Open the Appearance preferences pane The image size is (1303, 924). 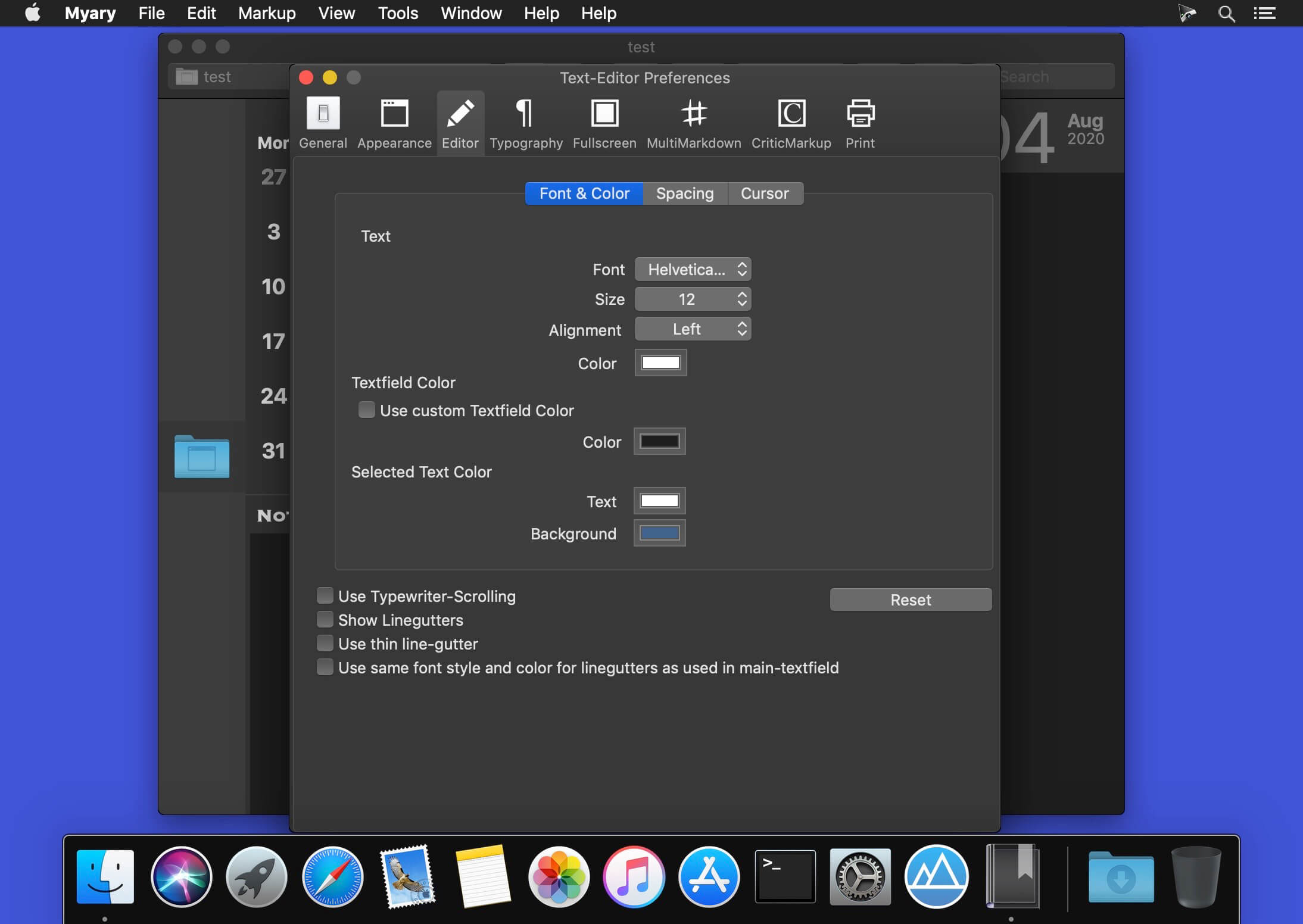click(394, 123)
